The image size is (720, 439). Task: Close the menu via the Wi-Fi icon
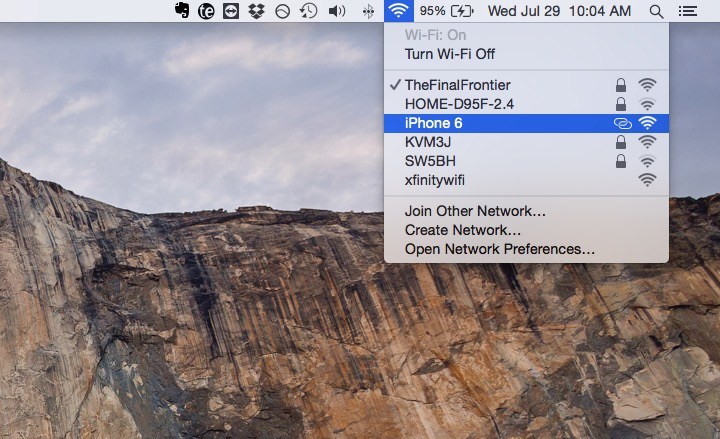tap(399, 11)
